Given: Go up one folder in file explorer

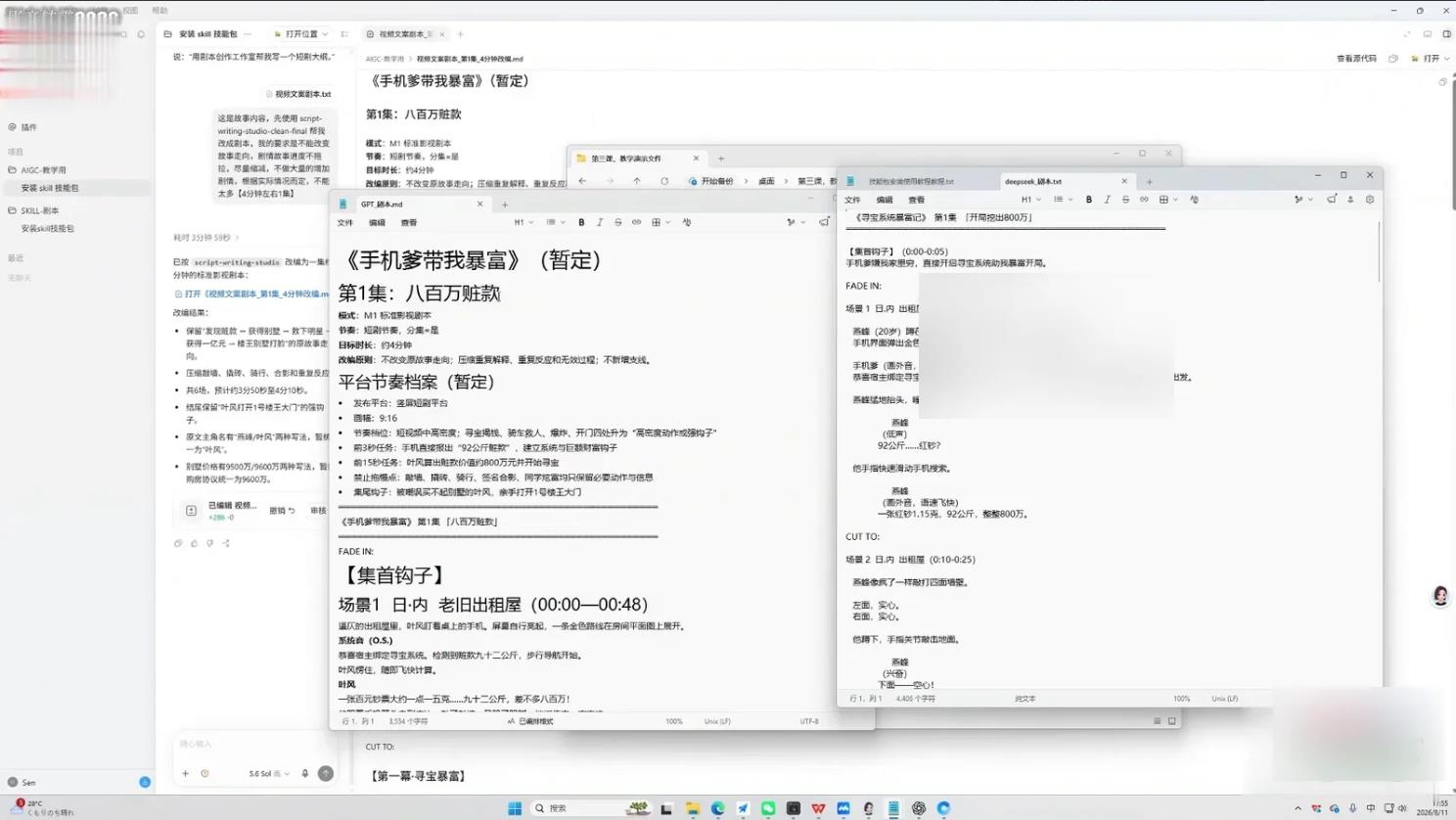Looking at the screenshot, I should coord(637,181).
